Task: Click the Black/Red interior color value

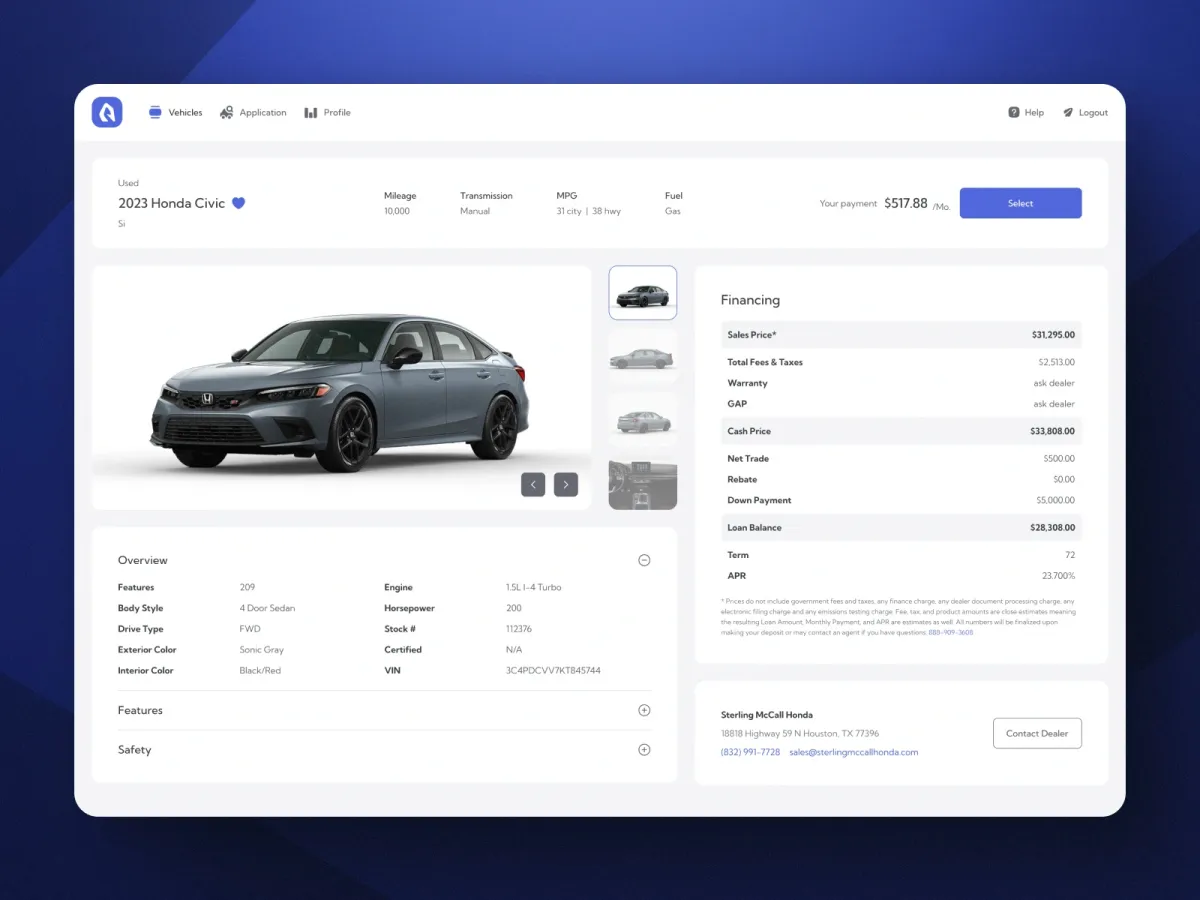Action: pyautogui.click(x=260, y=670)
